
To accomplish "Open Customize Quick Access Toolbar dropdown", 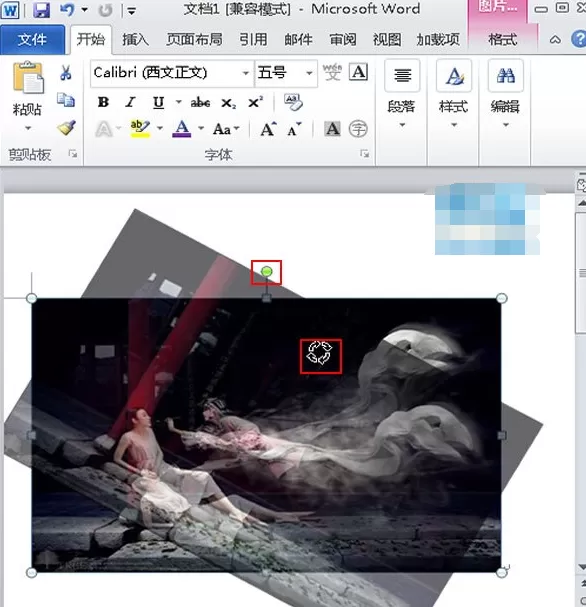I will [132, 11].
